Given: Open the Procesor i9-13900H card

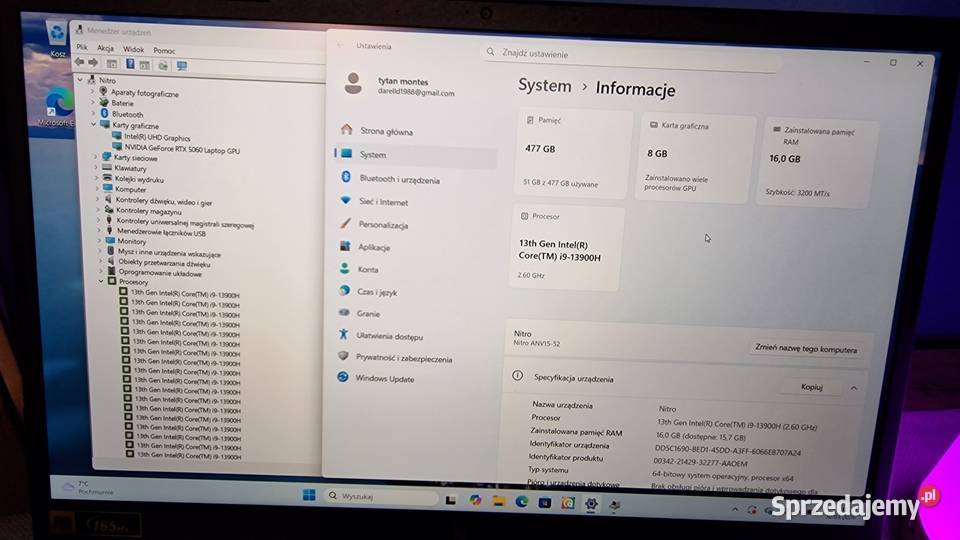Looking at the screenshot, I should 566,247.
